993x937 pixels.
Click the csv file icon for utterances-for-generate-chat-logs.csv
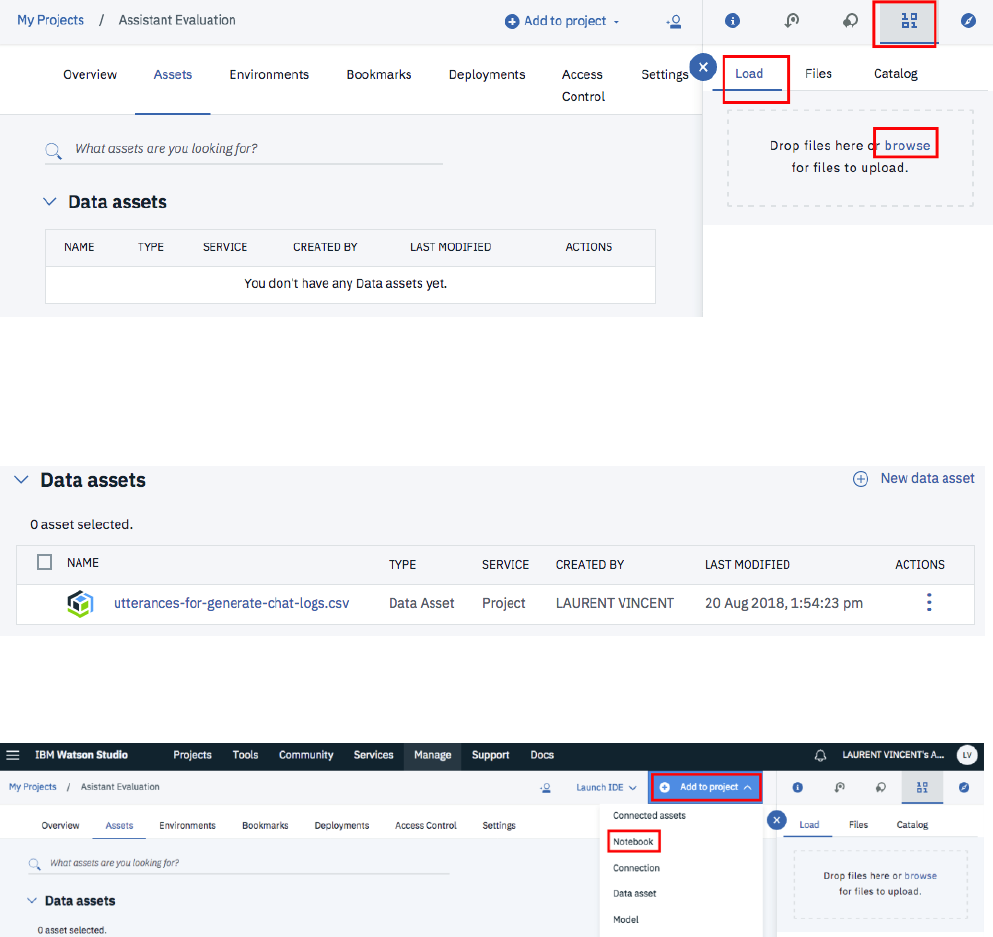click(x=80, y=603)
